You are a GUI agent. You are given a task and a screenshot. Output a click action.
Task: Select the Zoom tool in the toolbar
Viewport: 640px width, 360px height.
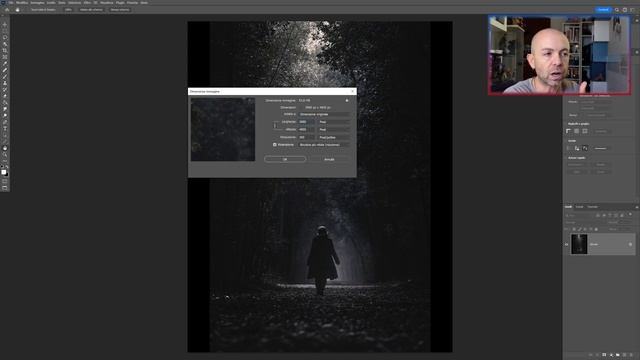[x=5, y=155]
